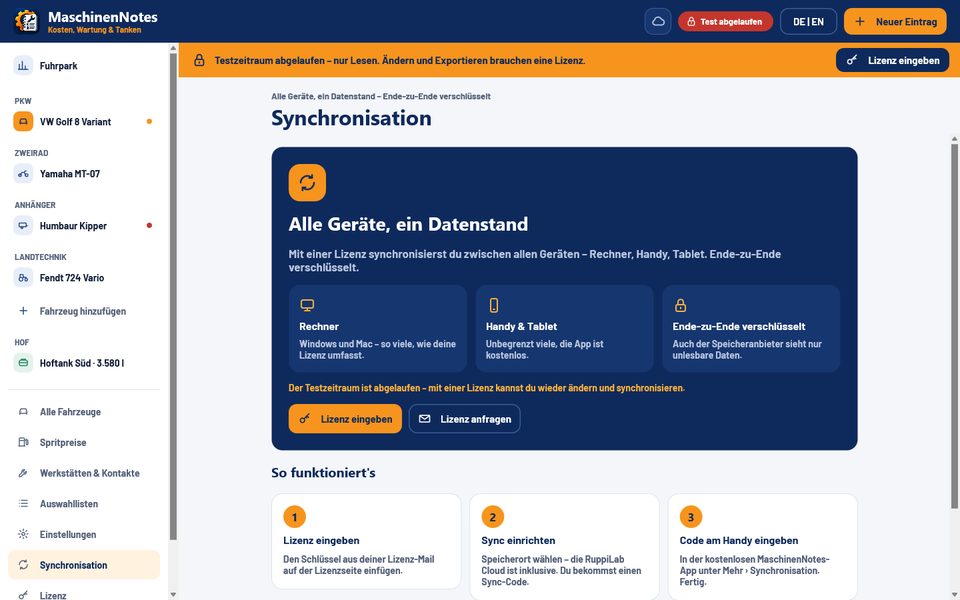Click step 1 orange number badge
960x600 pixels.
click(x=294, y=517)
